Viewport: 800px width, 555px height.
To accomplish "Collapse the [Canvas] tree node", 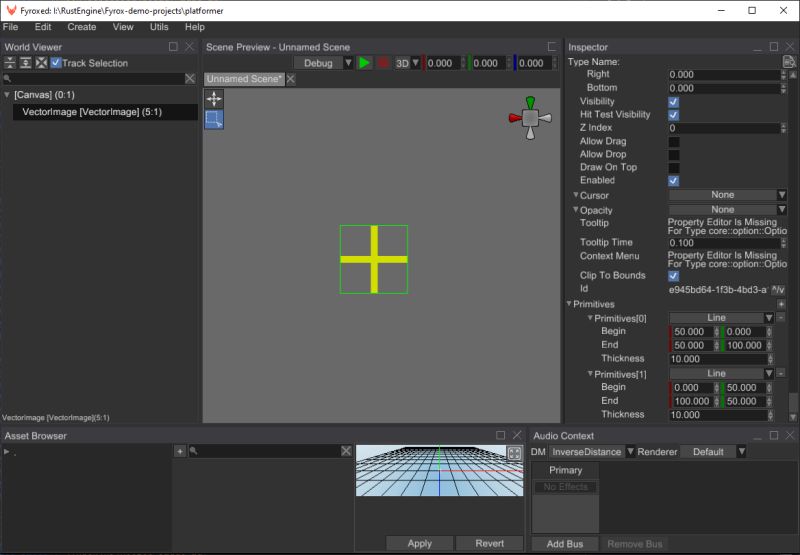I will click(7, 95).
